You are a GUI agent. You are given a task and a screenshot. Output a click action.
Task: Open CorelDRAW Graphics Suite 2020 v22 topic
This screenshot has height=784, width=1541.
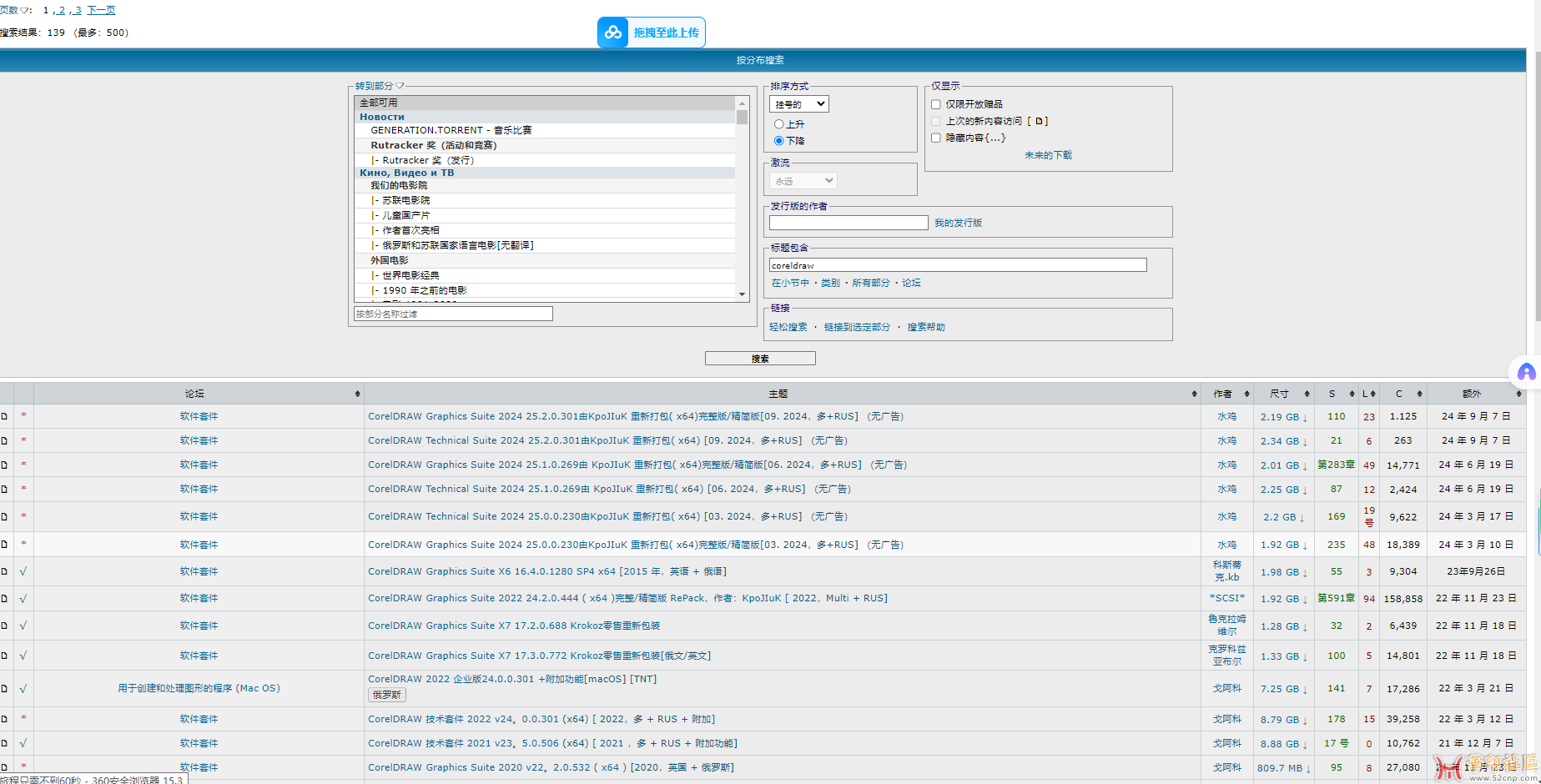(551, 767)
